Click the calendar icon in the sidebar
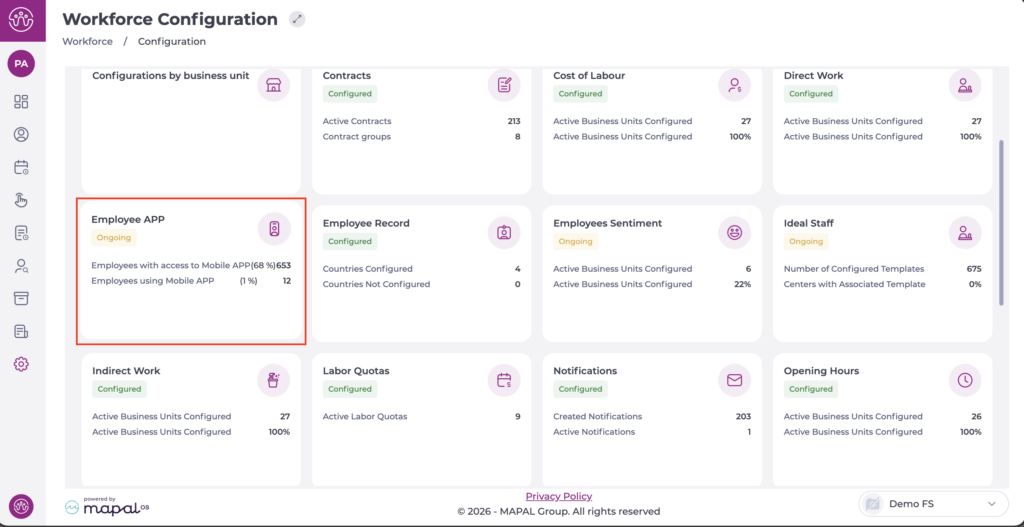1024x527 pixels. point(21,167)
